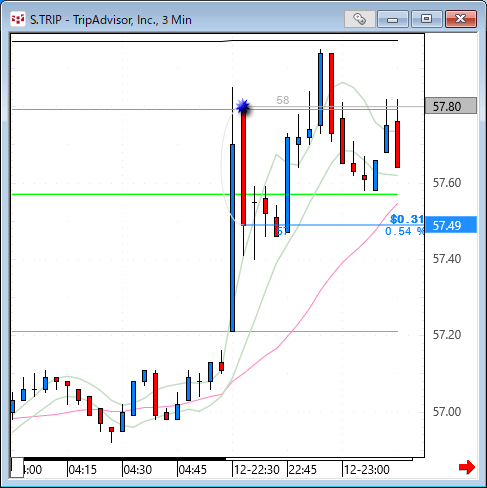This screenshot has width=487, height=488.
Task: Click the red arrow at bottom right
Action: [467, 467]
